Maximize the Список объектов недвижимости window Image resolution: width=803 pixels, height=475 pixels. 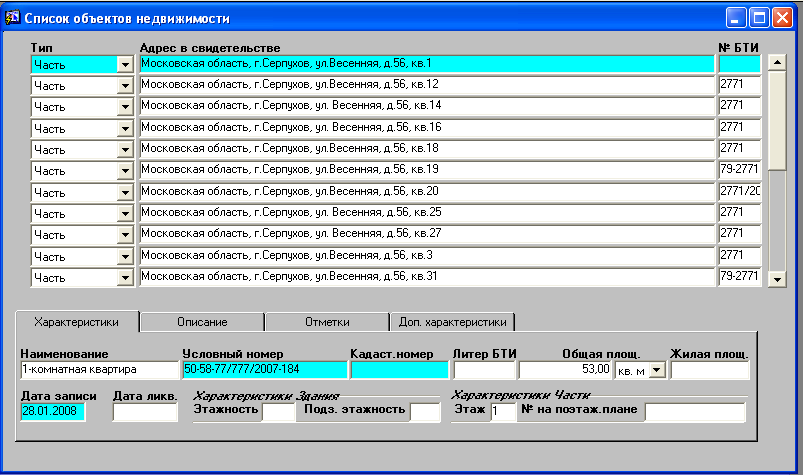tap(759, 18)
